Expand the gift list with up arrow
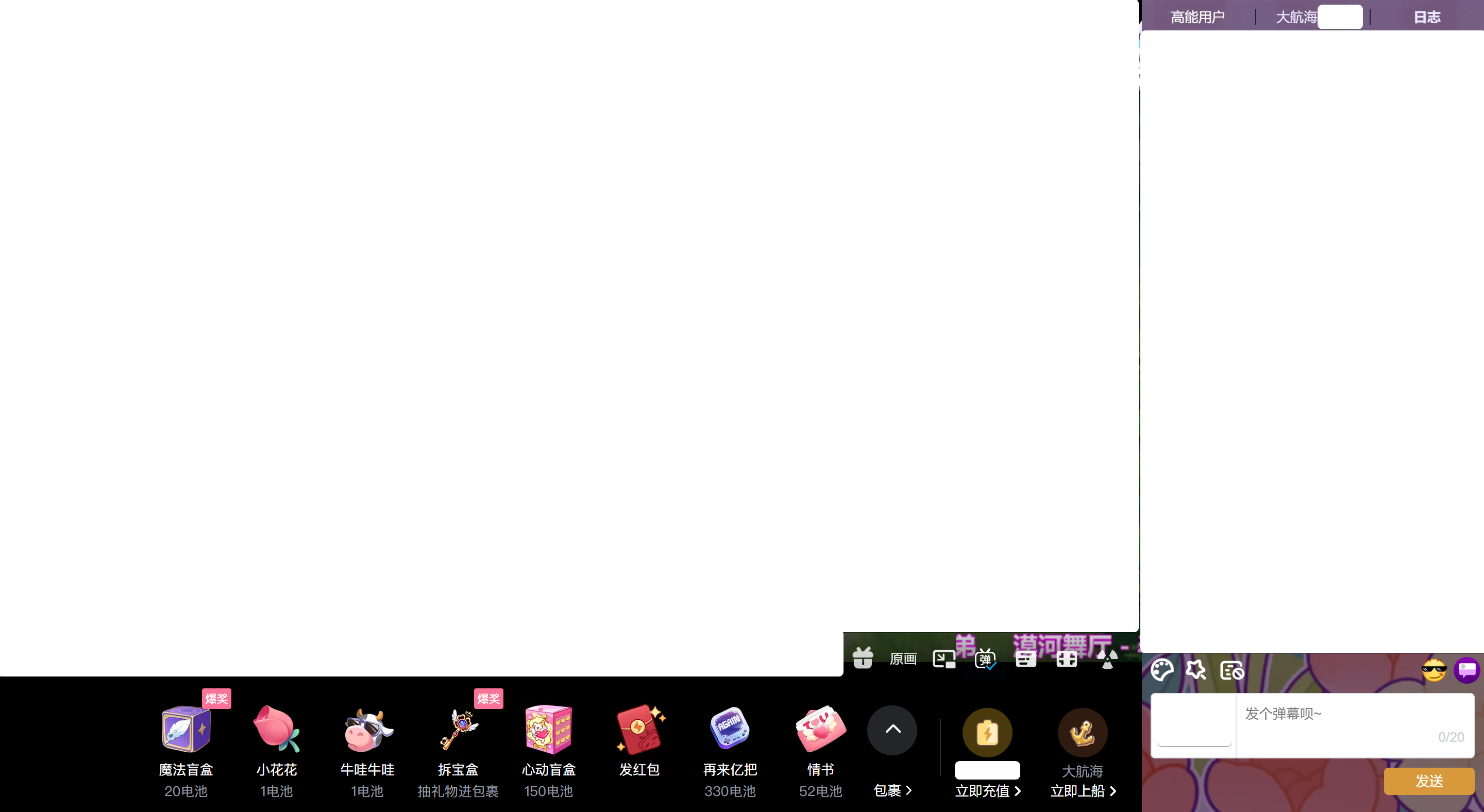The height and width of the screenshot is (812, 1484). pos(892,730)
